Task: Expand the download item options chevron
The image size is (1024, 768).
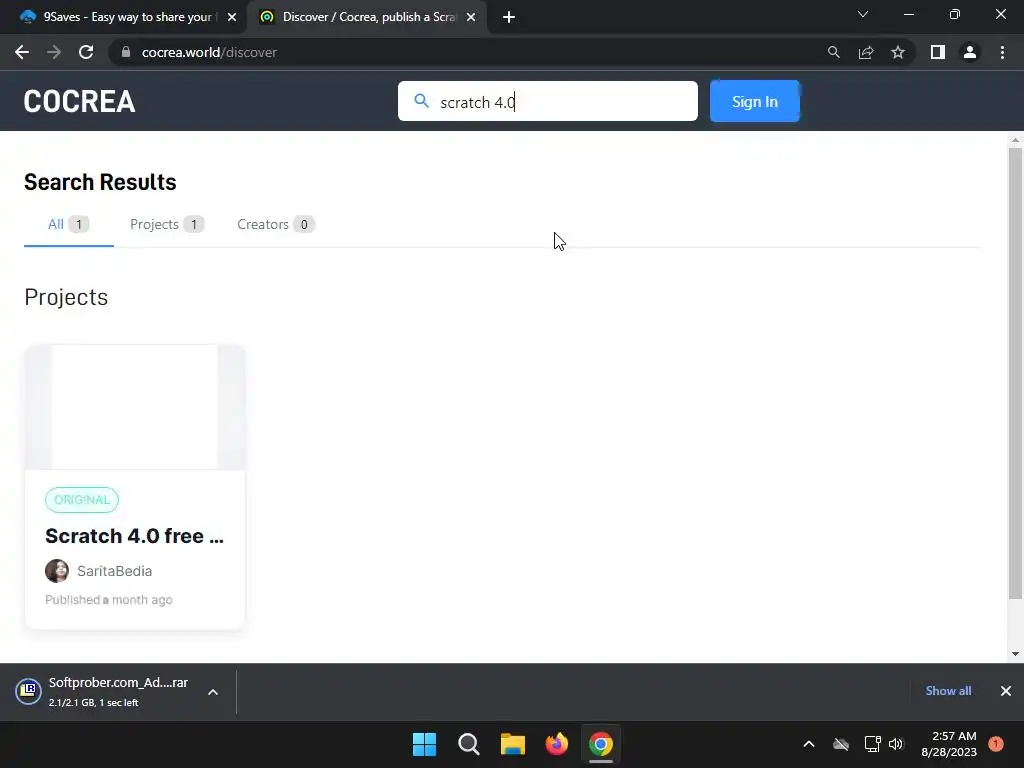Action: point(213,692)
